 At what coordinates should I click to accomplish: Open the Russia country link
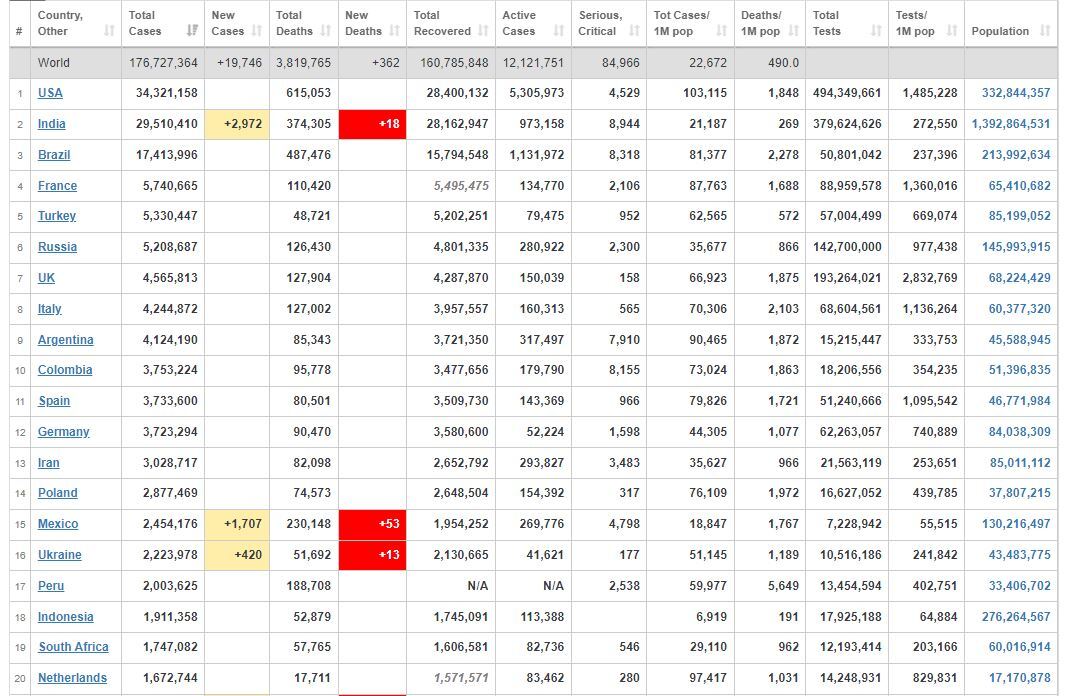tap(58, 247)
